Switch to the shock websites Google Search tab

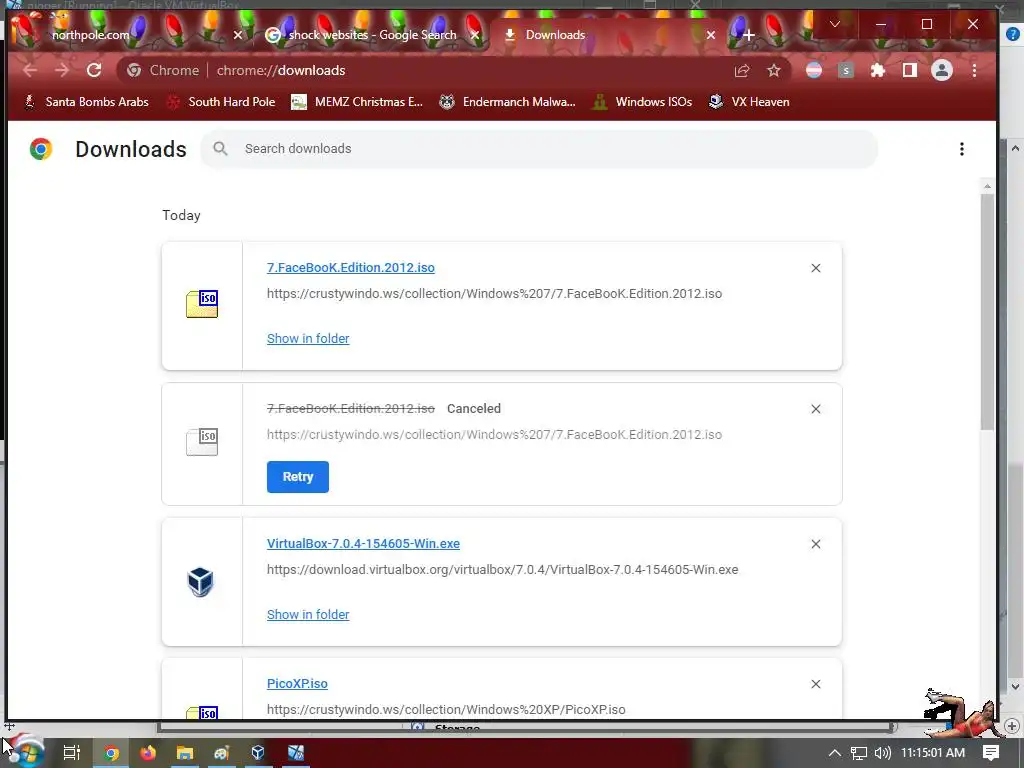coord(372,35)
